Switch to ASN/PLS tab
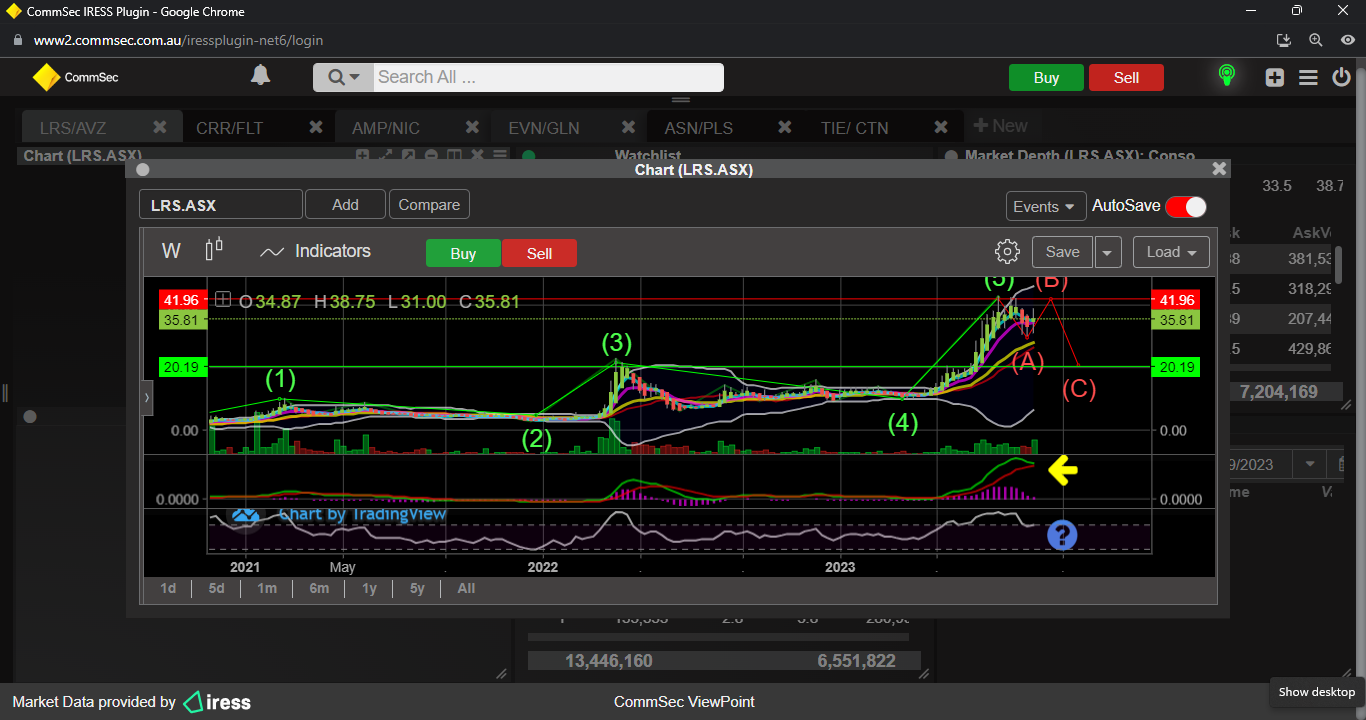 pos(699,128)
